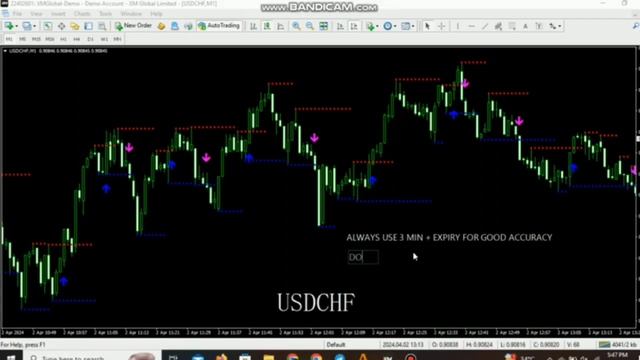The width and height of the screenshot is (640, 360).
Task: Open the Help menu
Action: coord(156,13)
